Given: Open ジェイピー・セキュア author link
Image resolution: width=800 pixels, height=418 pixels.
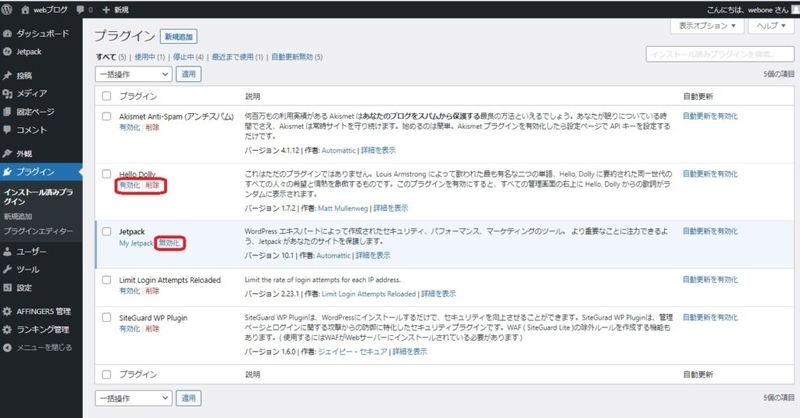Looking at the screenshot, I should [353, 352].
